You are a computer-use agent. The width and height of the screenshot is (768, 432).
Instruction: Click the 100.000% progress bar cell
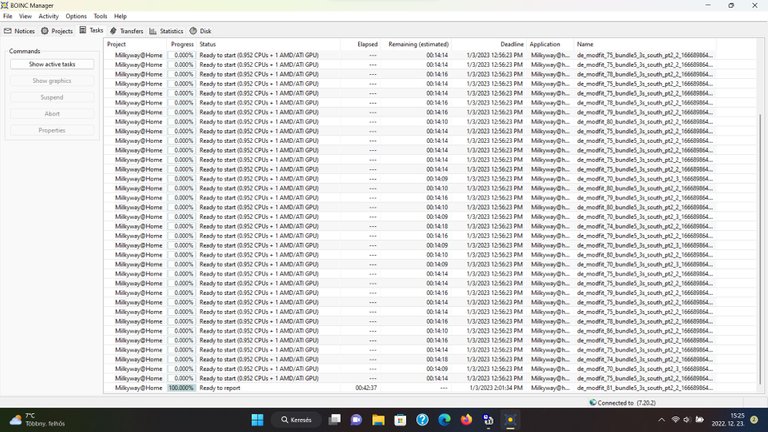[182, 388]
